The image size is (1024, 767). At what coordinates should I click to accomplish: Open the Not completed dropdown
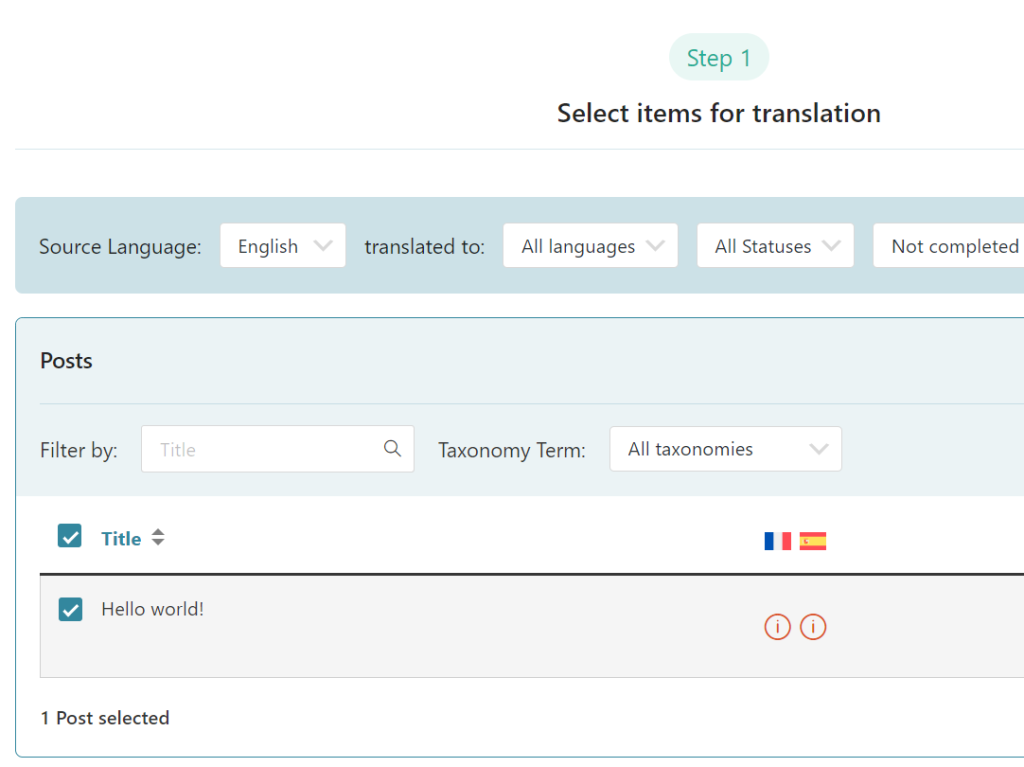click(948, 246)
